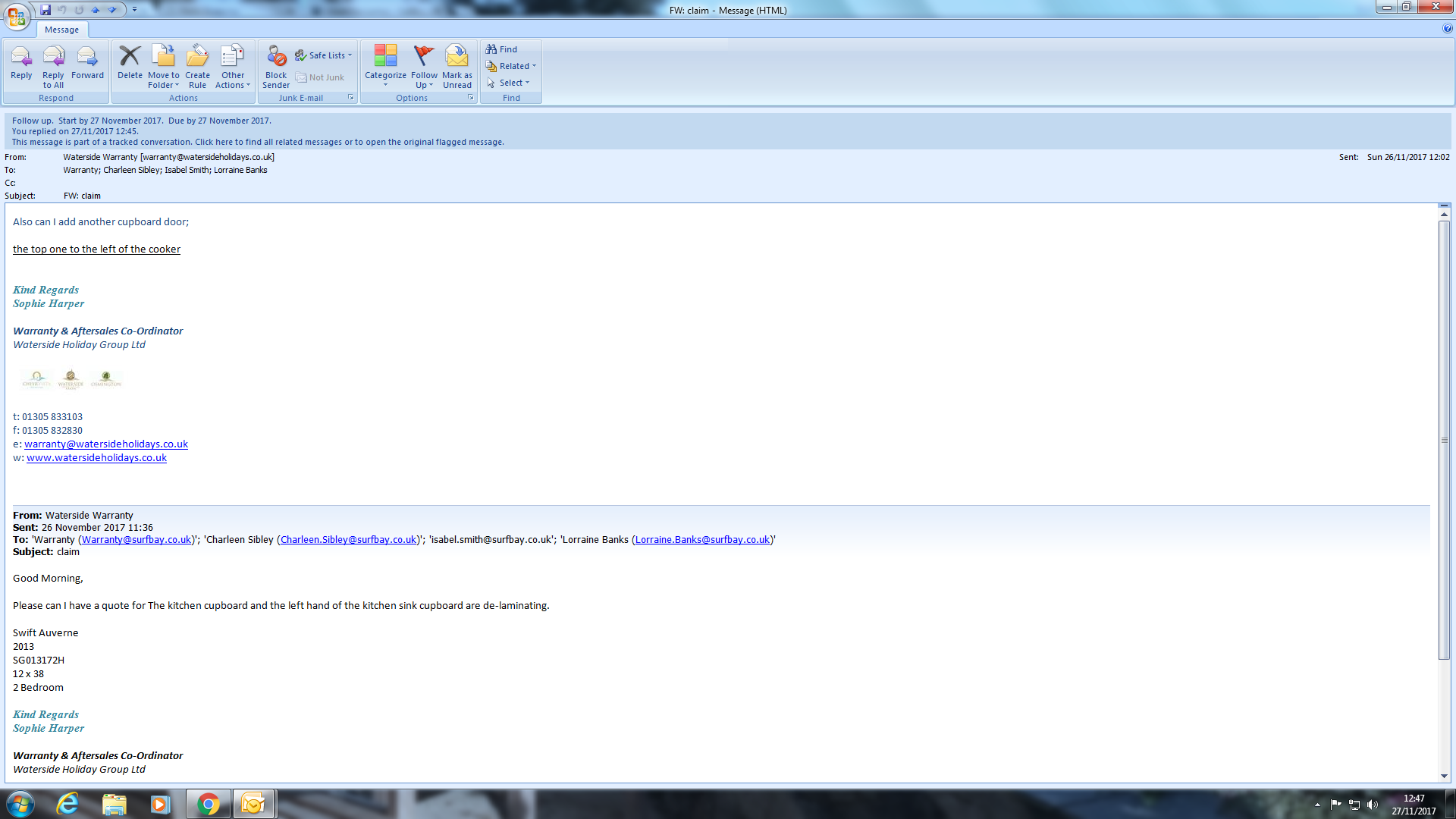Open the Safe Lists dropdown
The height and width of the screenshot is (819, 1456).
(326, 55)
